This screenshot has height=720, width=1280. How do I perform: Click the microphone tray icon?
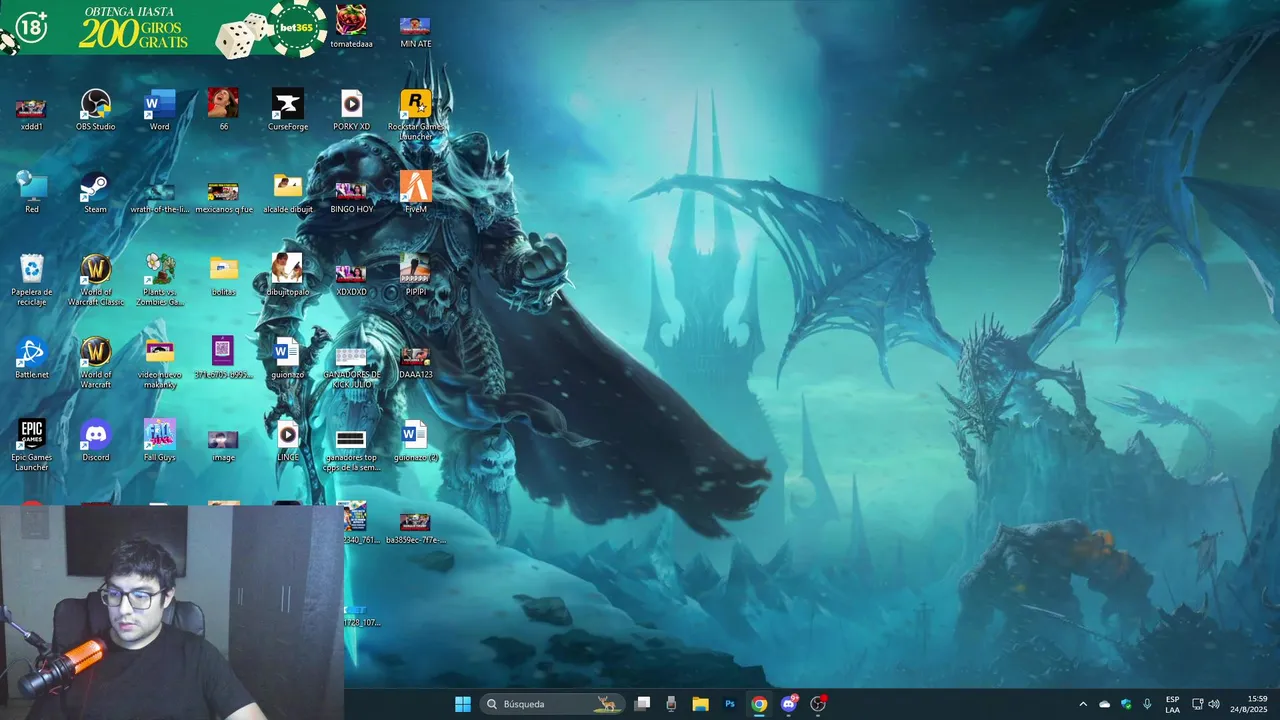click(1147, 704)
